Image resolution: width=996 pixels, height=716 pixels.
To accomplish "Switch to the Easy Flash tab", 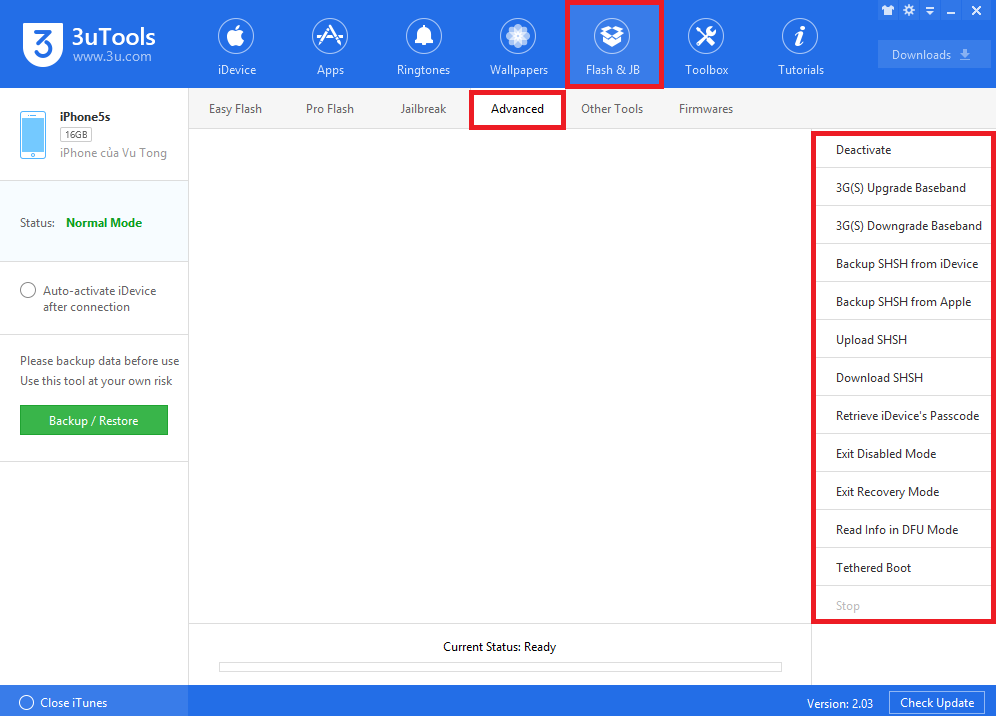I will point(235,109).
